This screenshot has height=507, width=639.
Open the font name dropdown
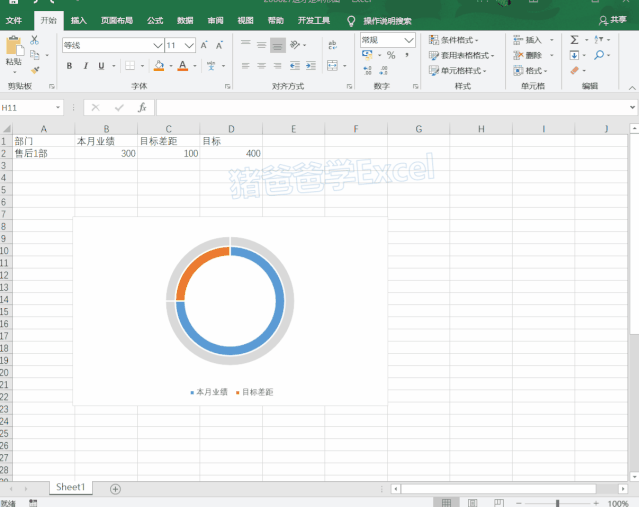click(x=158, y=45)
